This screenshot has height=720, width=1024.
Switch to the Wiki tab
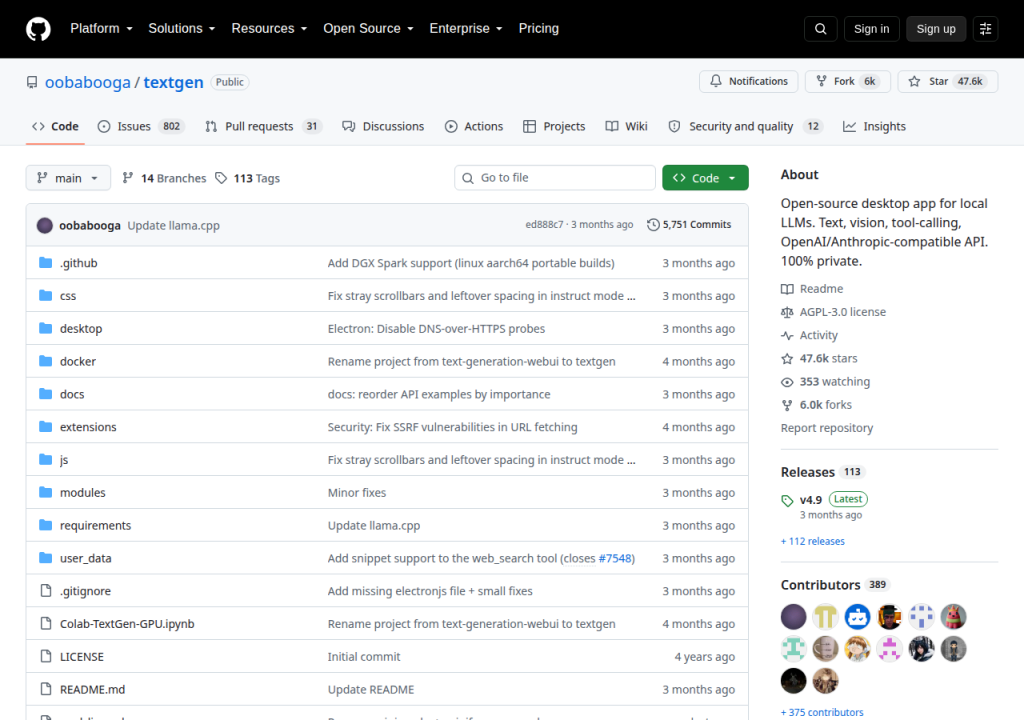[626, 126]
